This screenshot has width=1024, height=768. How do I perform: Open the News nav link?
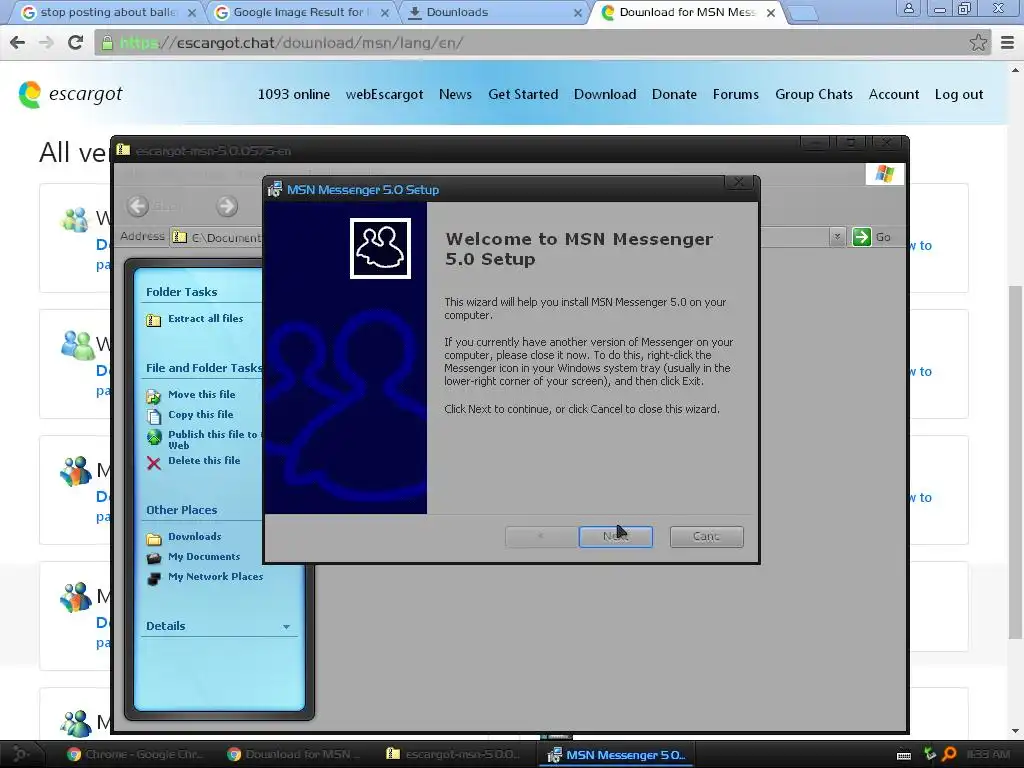point(455,95)
